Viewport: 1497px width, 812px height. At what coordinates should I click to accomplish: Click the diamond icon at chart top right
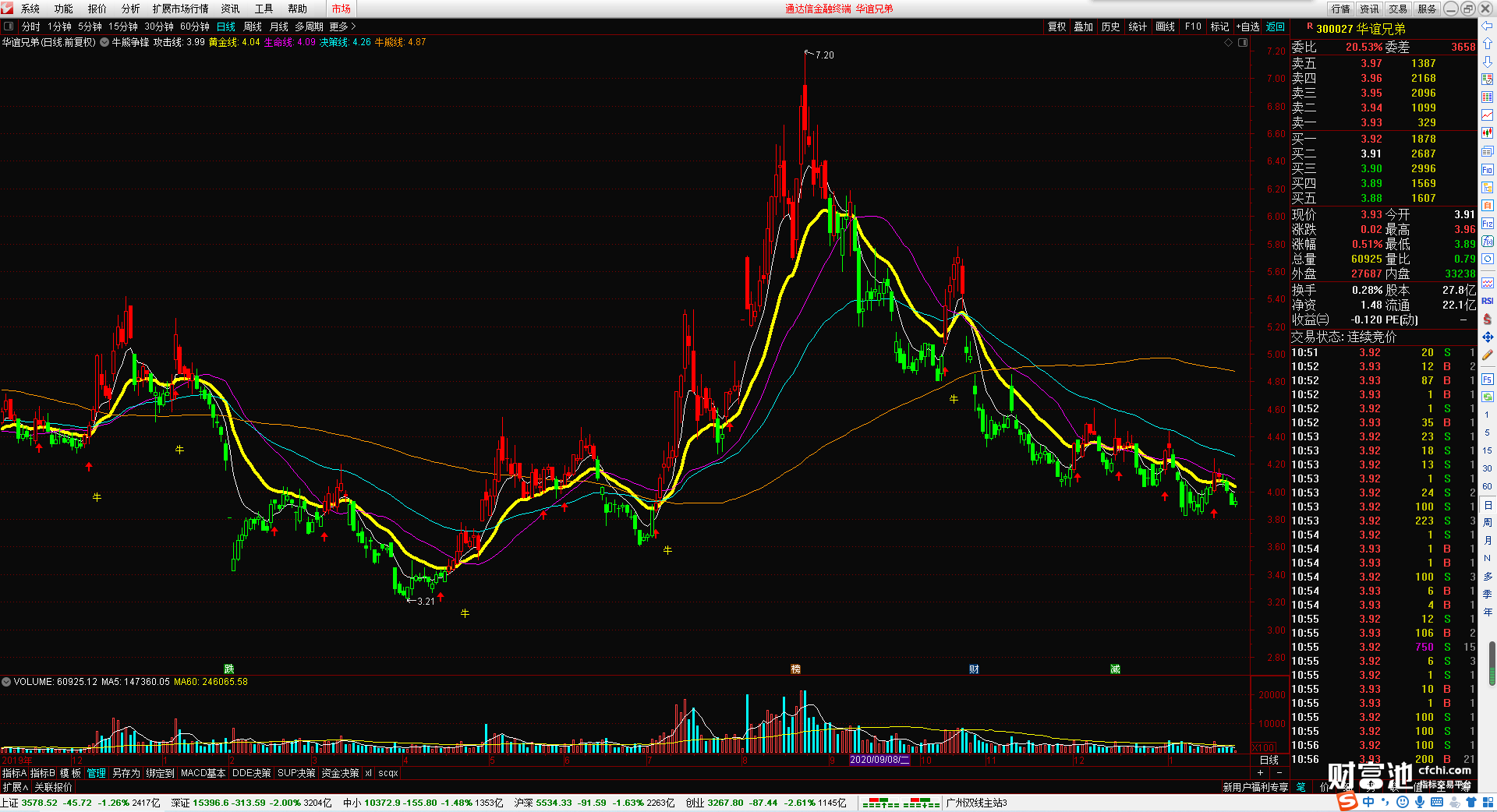pyautogui.click(x=1229, y=43)
